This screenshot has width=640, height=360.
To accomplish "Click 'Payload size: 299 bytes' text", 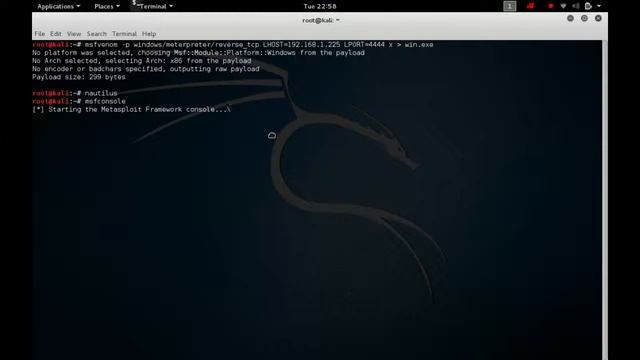I will (x=79, y=77).
